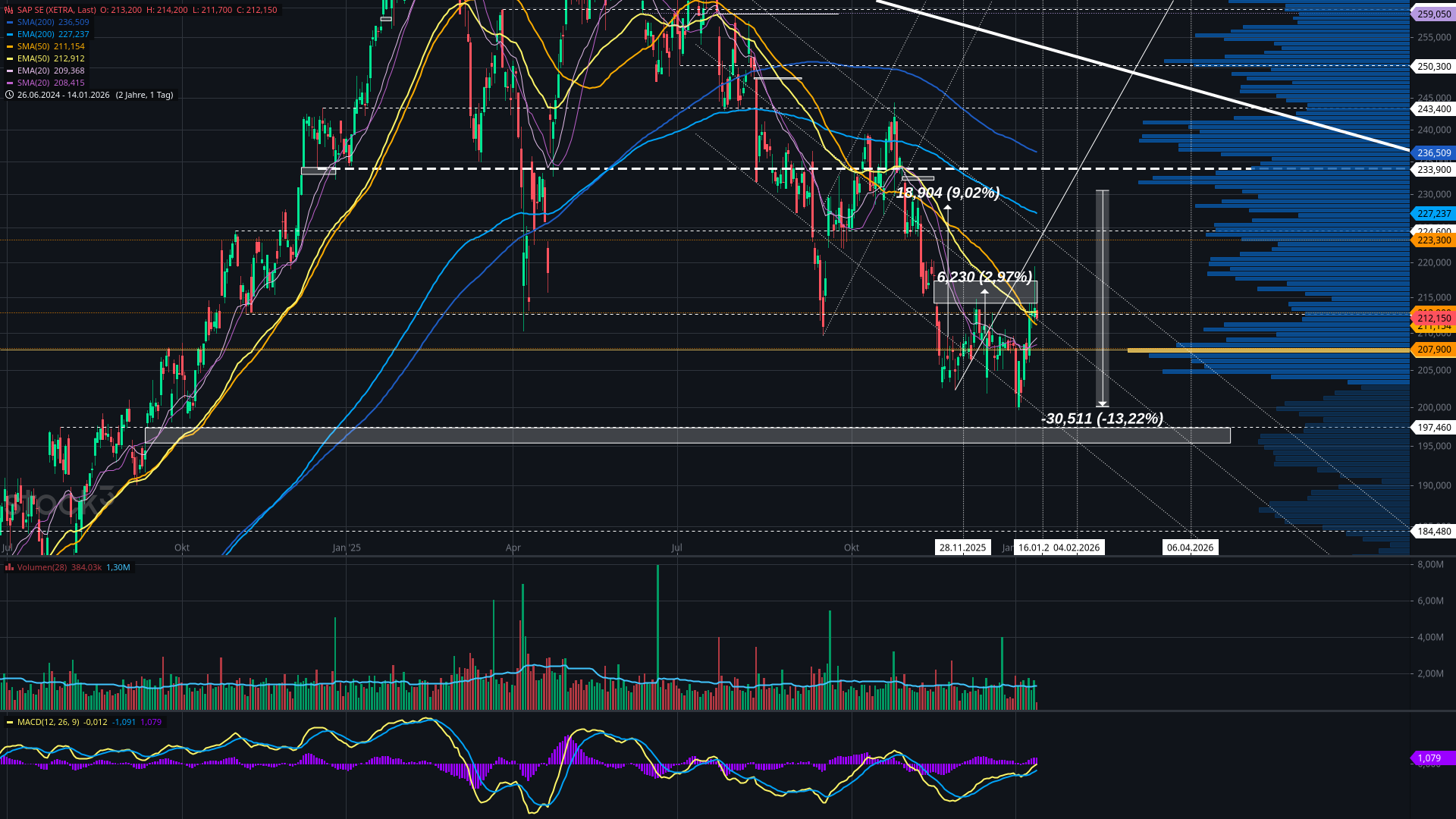Open the date range 26.06.2024 - 14.01.2026
Viewport: 1456px width, 819px height.
point(64,95)
